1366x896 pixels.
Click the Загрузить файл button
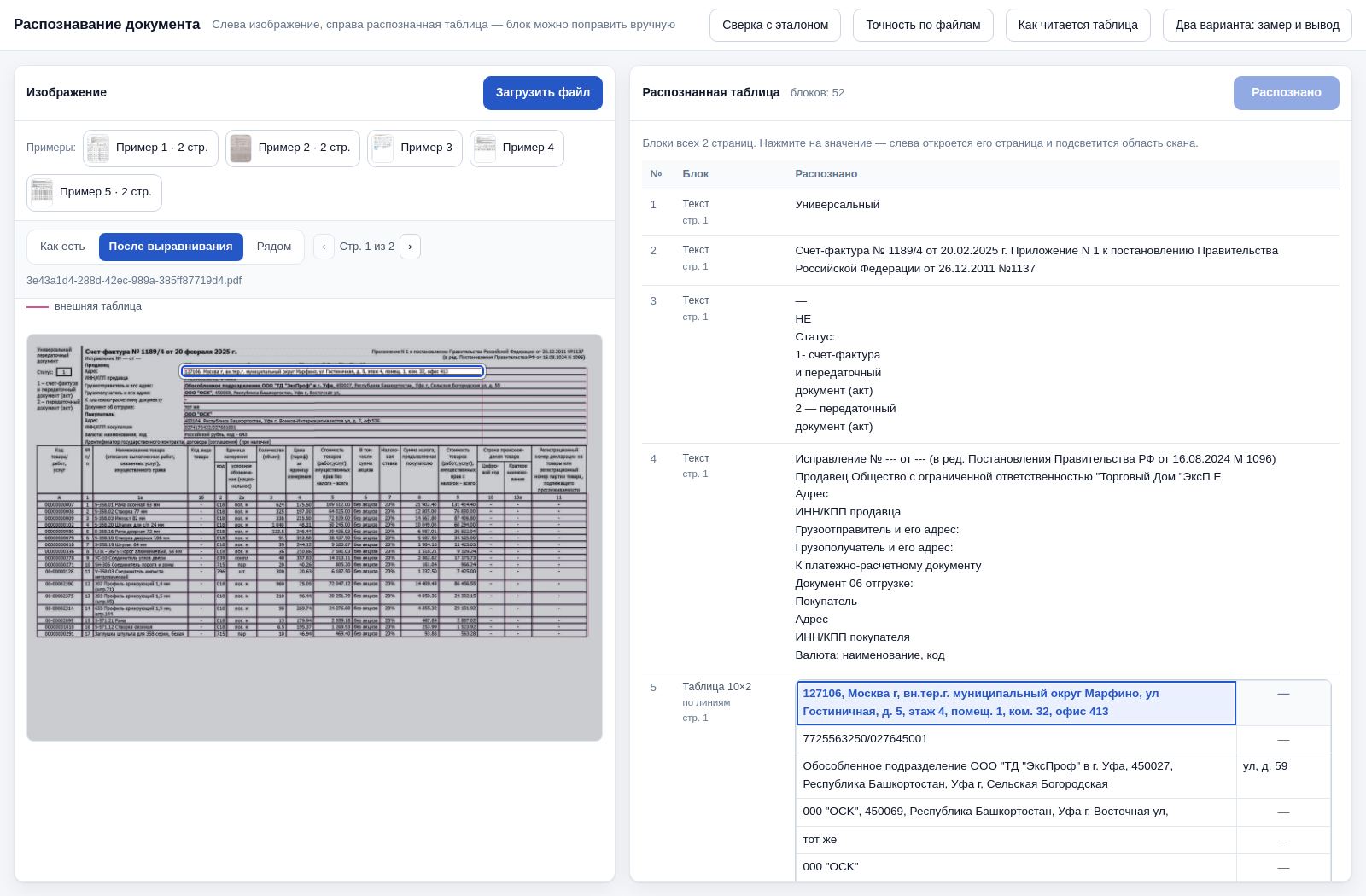(x=543, y=93)
